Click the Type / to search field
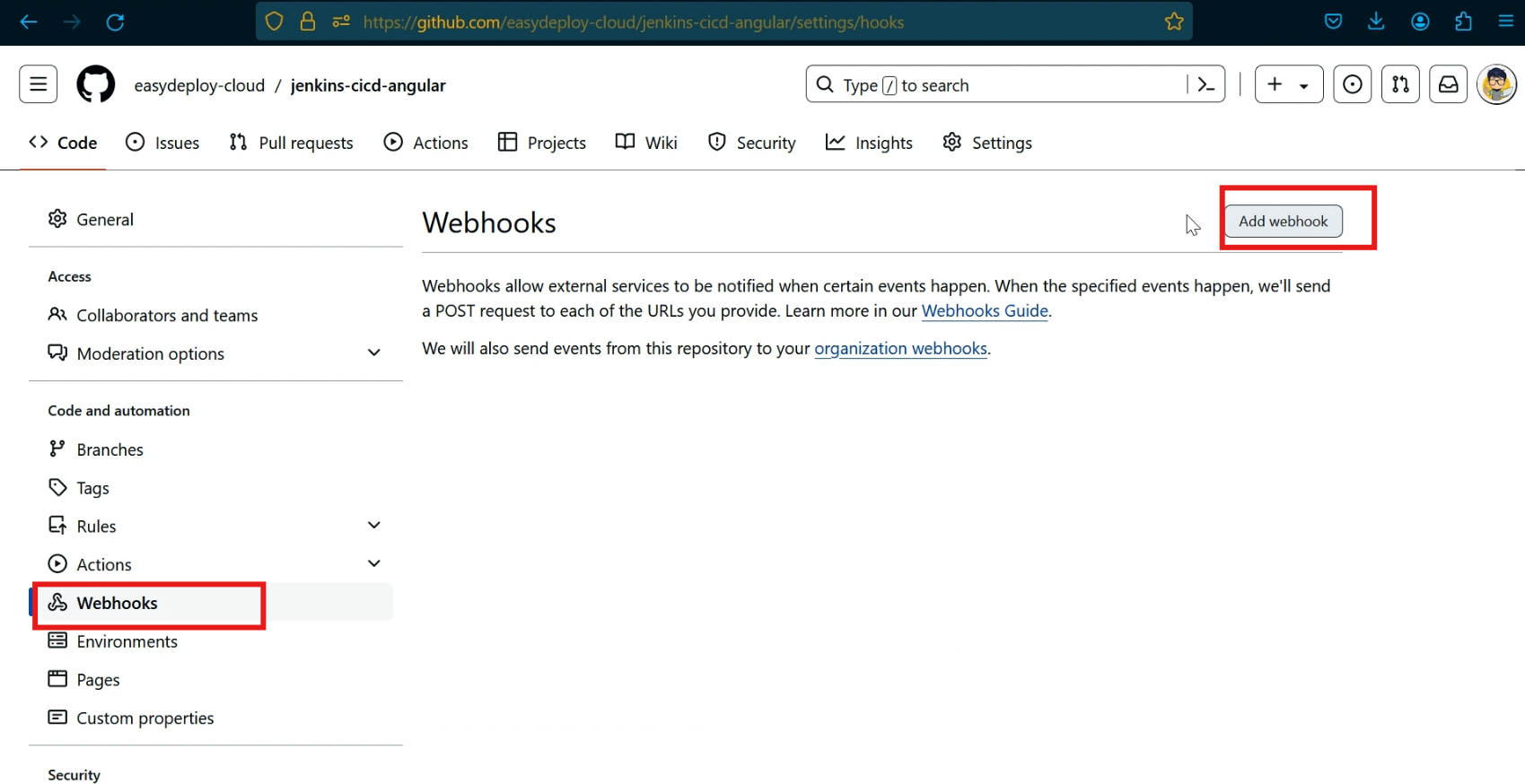Image resolution: width=1525 pixels, height=784 pixels. pos(996,84)
